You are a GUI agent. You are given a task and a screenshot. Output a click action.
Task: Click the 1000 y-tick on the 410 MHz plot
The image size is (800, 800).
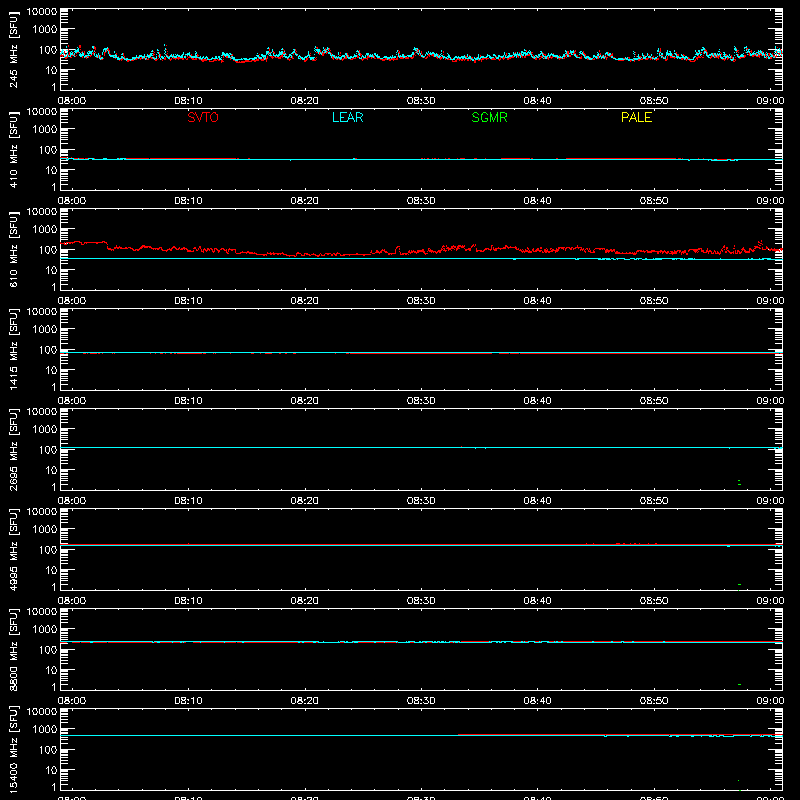pyautogui.click(x=45, y=130)
